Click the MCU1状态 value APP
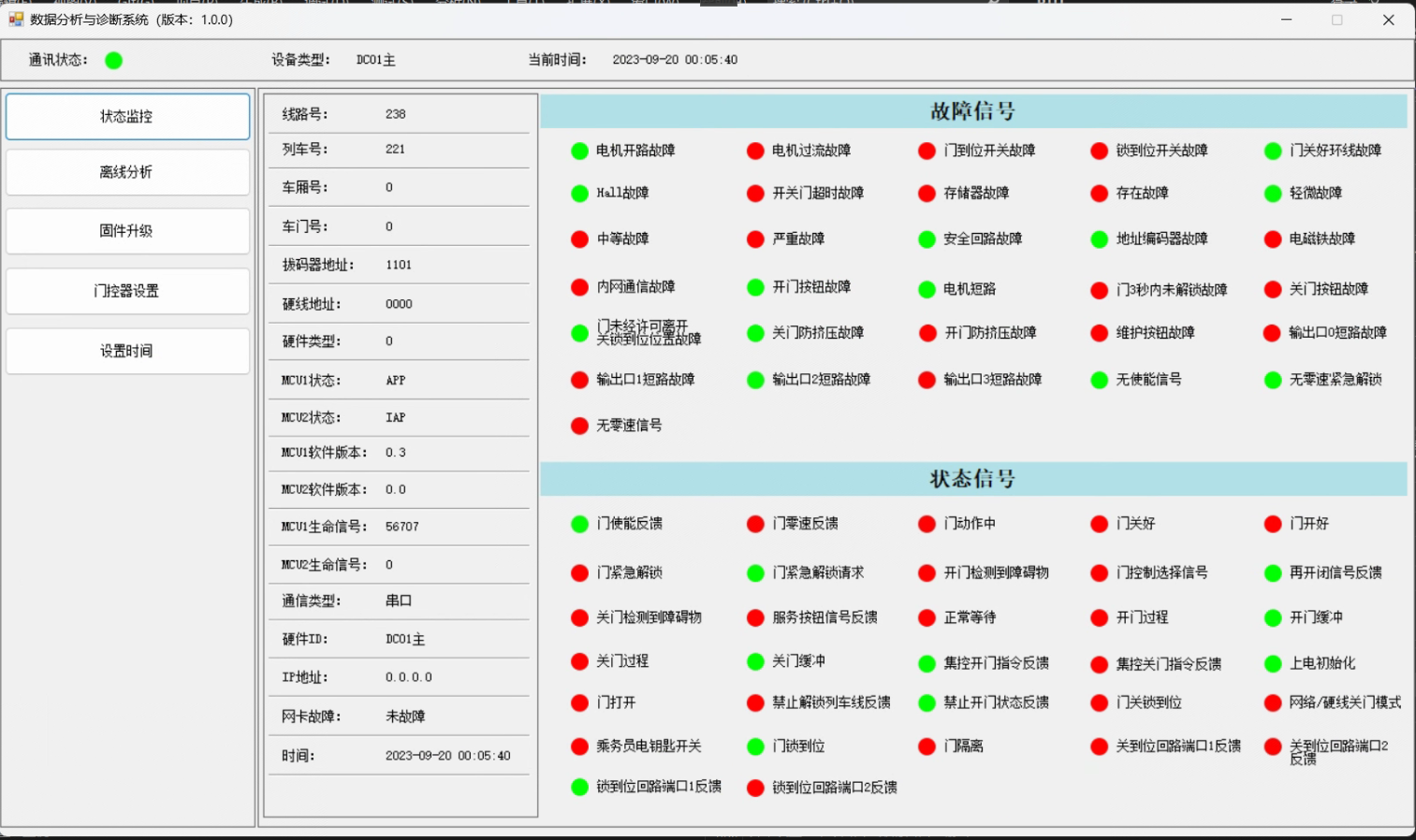Viewport: 1416px width, 840px height. (396, 381)
